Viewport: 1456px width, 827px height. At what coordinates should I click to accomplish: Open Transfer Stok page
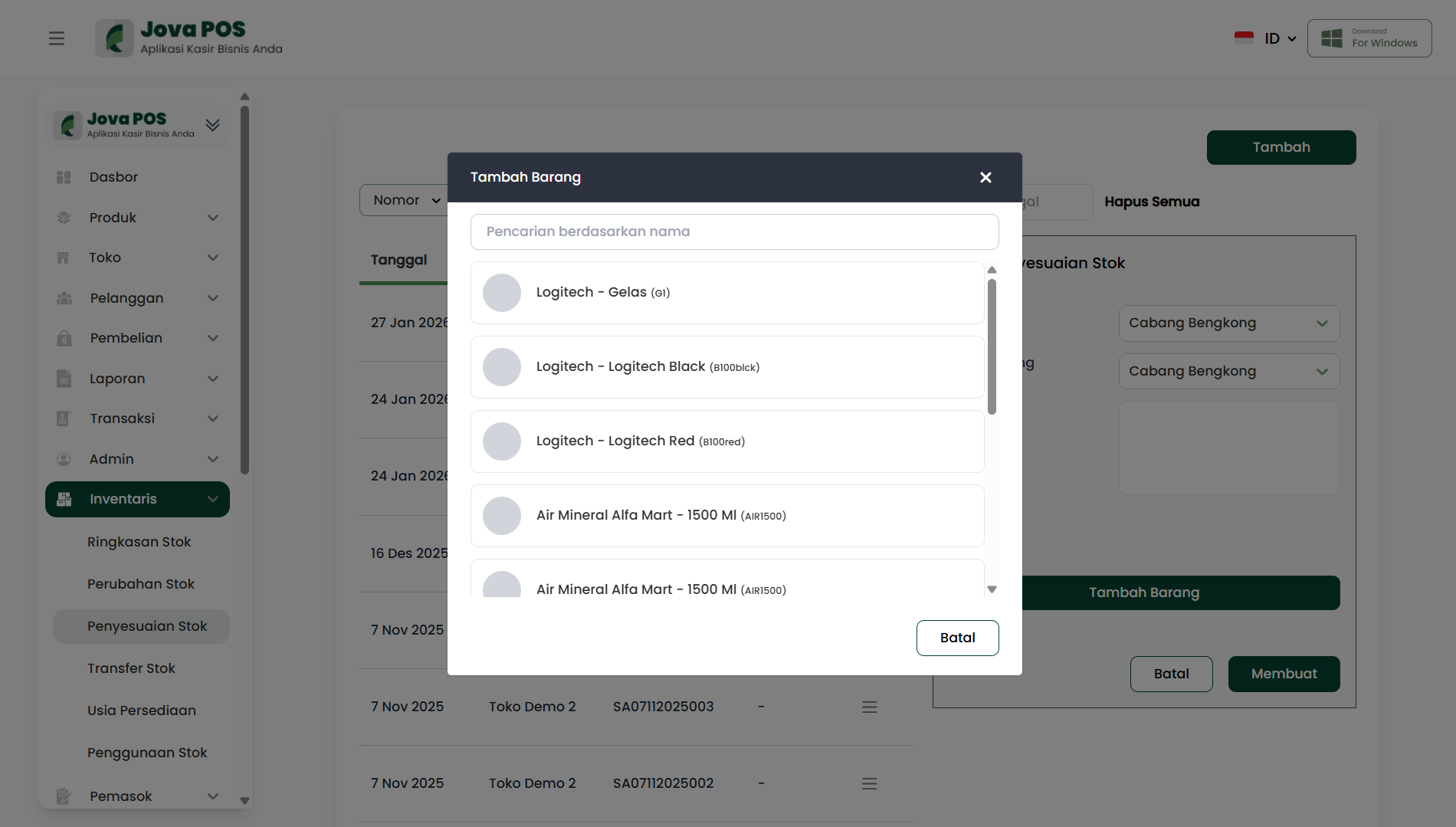point(131,668)
